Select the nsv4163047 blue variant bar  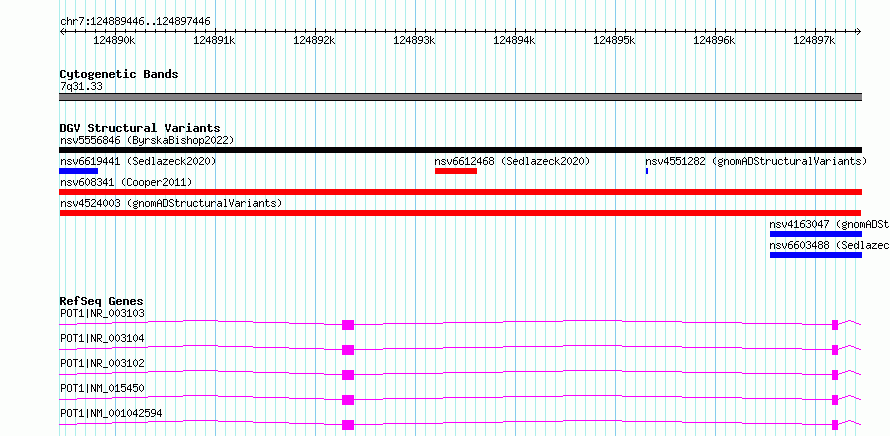click(816, 234)
